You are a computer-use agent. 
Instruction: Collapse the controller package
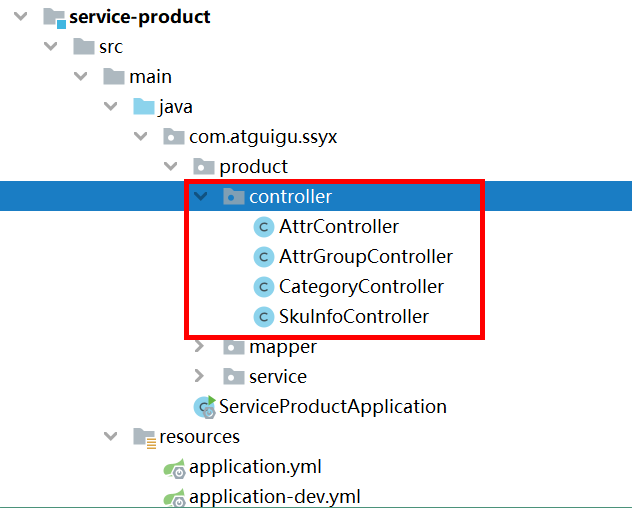point(201,197)
